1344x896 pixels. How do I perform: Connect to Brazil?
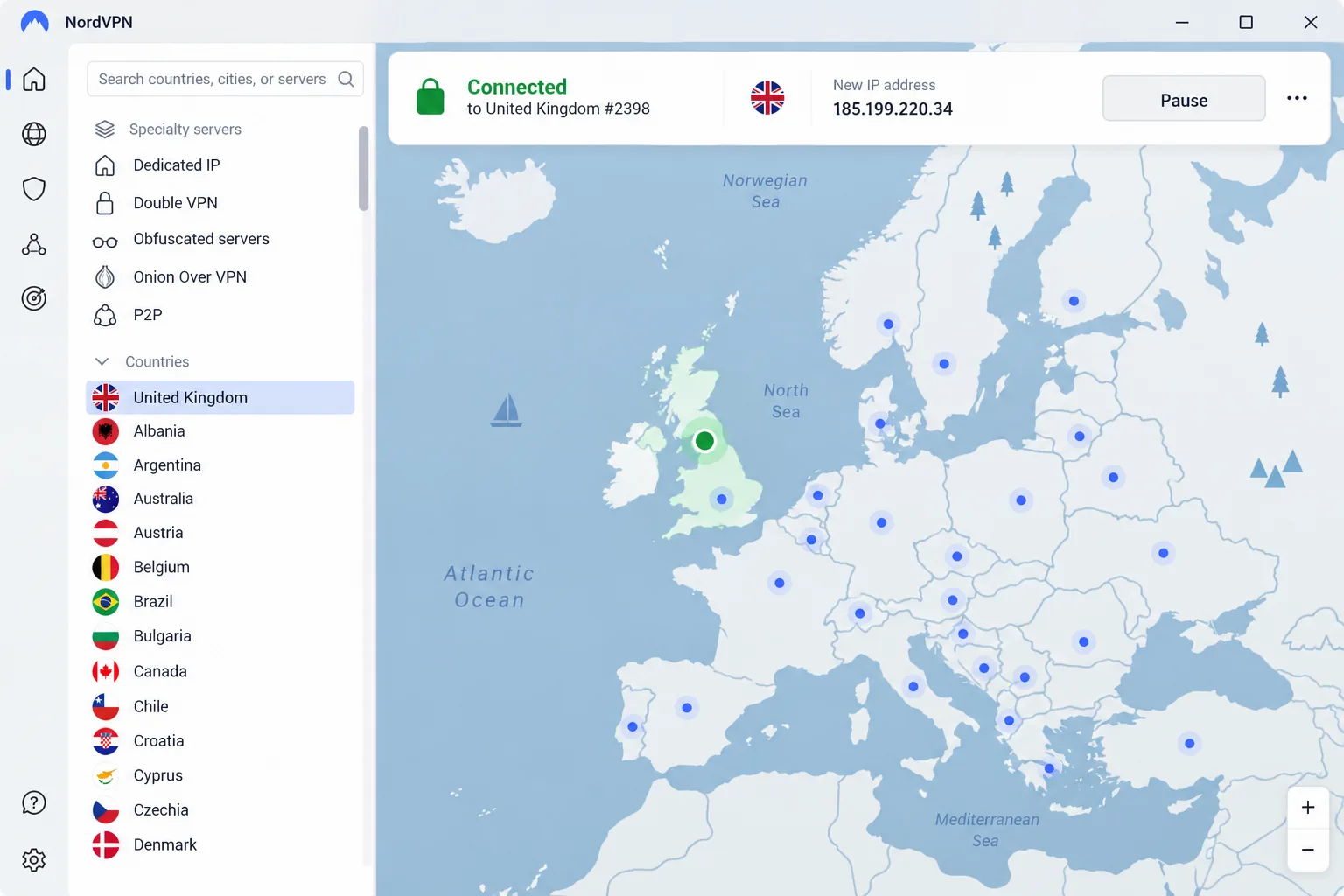(220, 602)
